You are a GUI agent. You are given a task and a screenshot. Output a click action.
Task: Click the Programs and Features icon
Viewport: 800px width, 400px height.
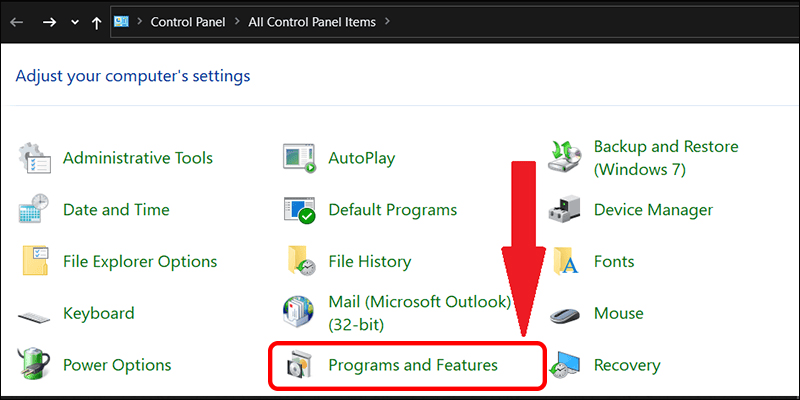click(x=300, y=365)
